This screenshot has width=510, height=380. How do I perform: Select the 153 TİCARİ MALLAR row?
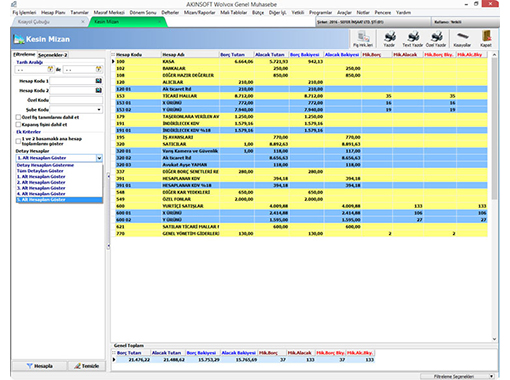(x=301, y=96)
